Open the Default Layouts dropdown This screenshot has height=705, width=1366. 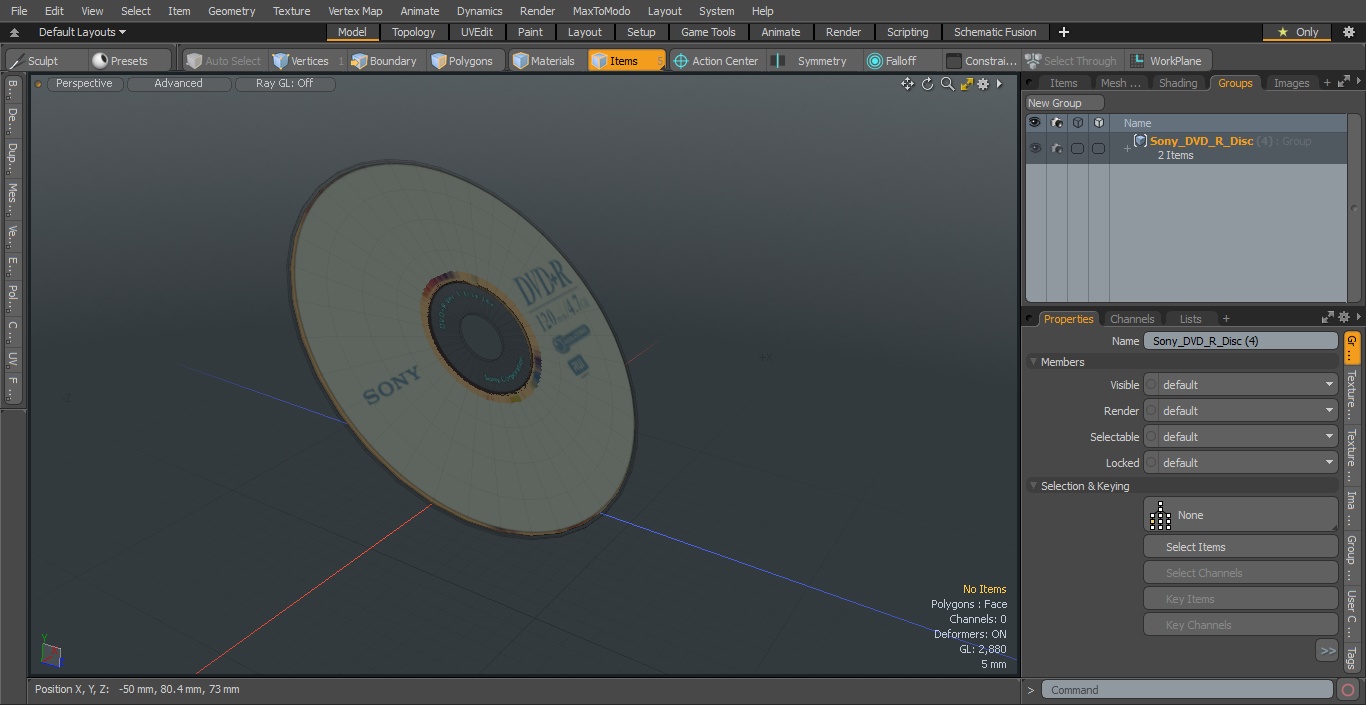tap(82, 32)
